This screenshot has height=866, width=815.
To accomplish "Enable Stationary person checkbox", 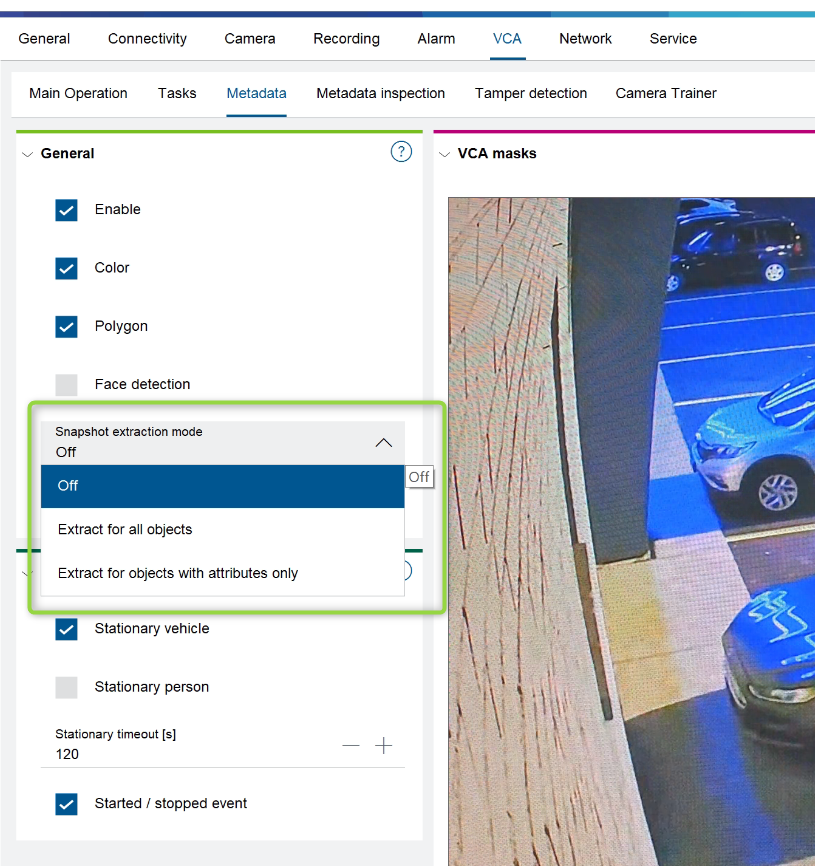I will 66,687.
